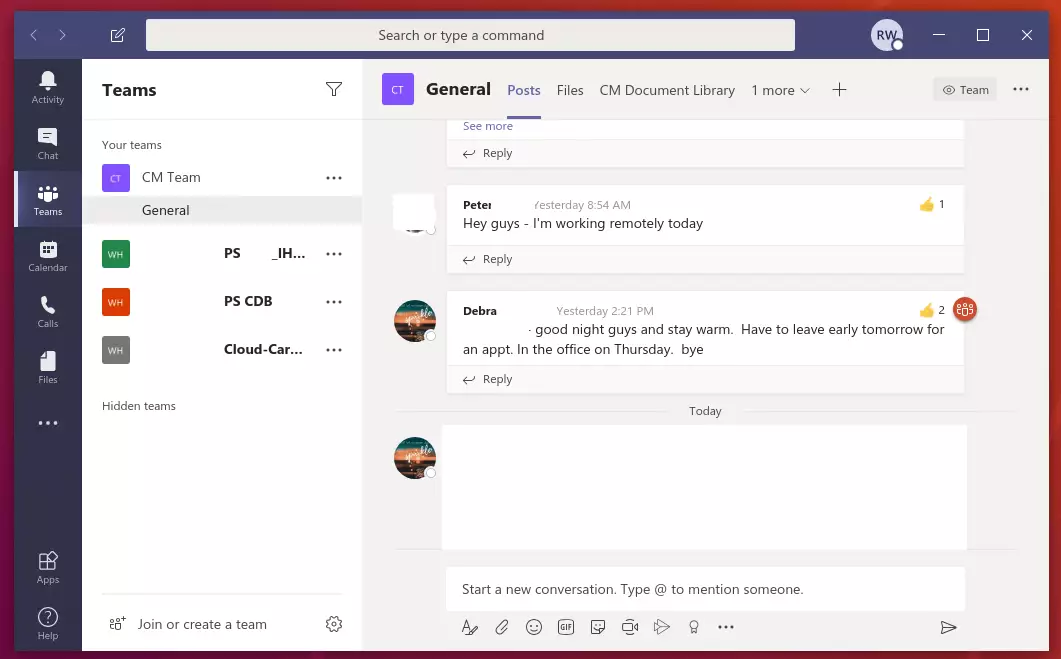Click Debra's avatar on yesterday's message
The width and height of the screenshot is (1061, 659).
pos(415,321)
